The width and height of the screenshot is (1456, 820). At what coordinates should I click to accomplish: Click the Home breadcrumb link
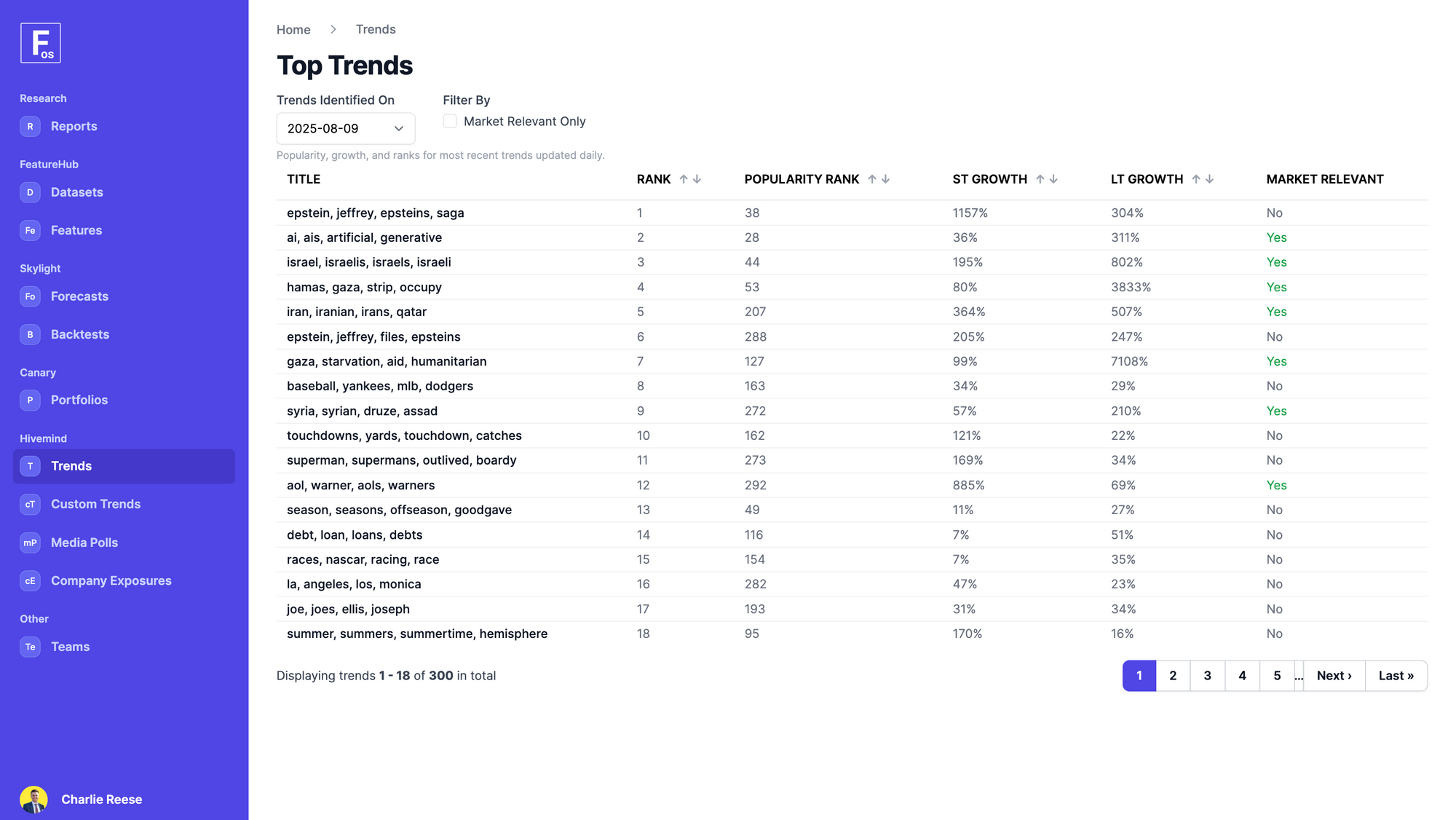[293, 30]
